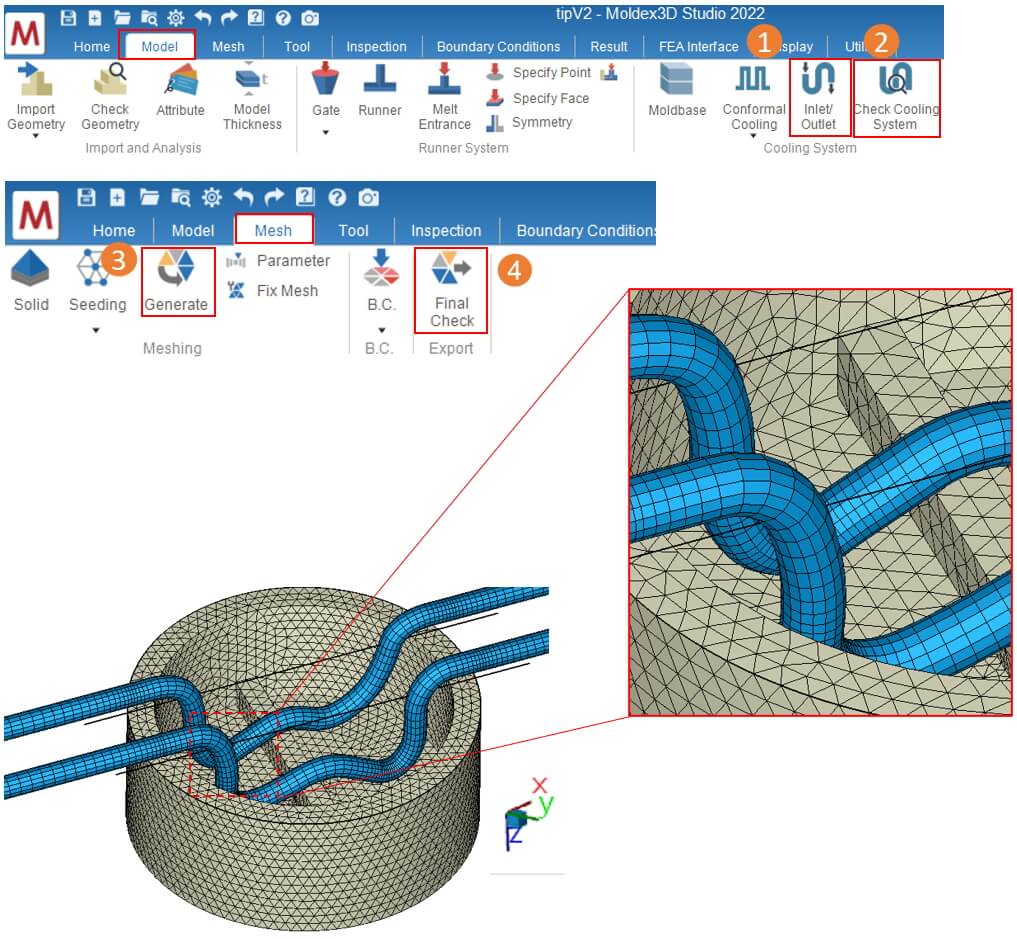The height and width of the screenshot is (939, 1017).
Task: Expand the Gate dropdown arrow
Action: 326,133
